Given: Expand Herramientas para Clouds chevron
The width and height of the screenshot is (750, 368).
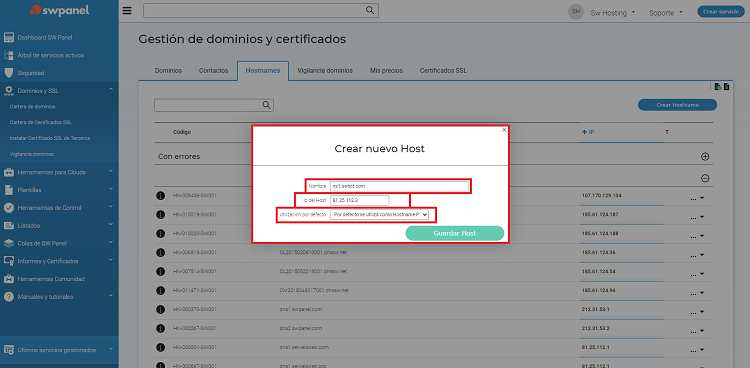Looking at the screenshot, I should pyautogui.click(x=110, y=171).
